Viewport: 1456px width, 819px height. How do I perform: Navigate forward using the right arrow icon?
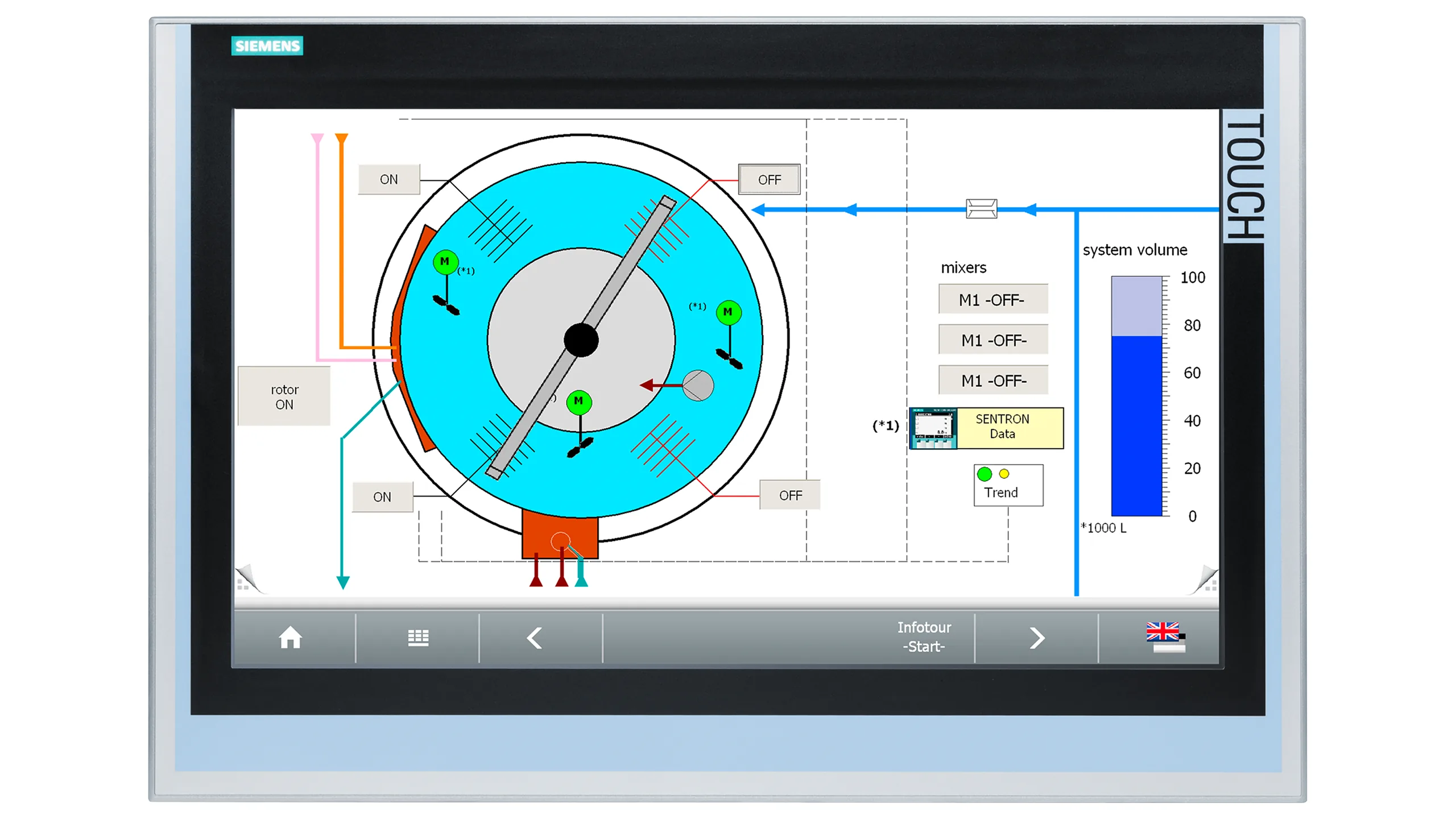[1037, 638]
